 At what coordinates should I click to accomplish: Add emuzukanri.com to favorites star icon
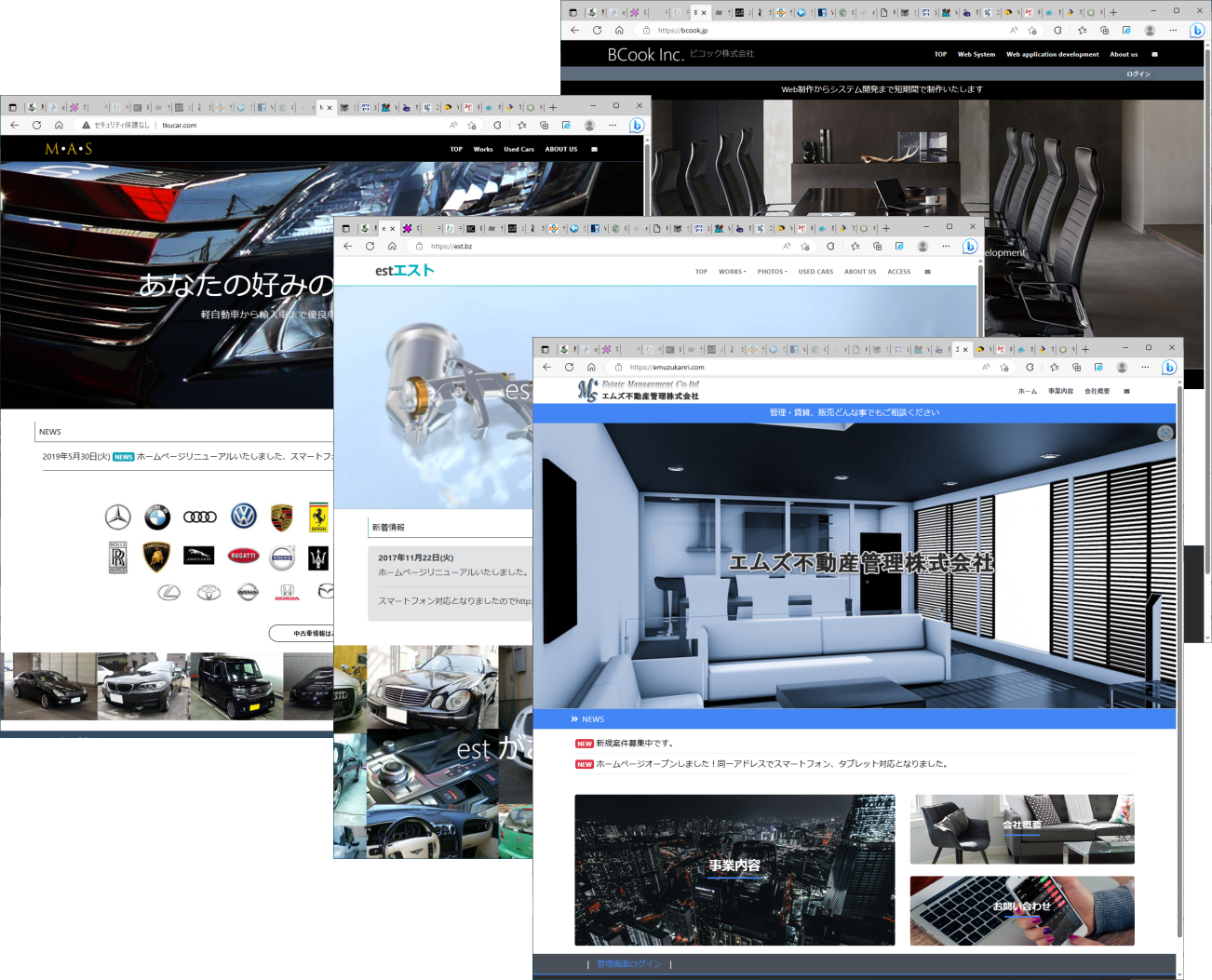(1004, 367)
